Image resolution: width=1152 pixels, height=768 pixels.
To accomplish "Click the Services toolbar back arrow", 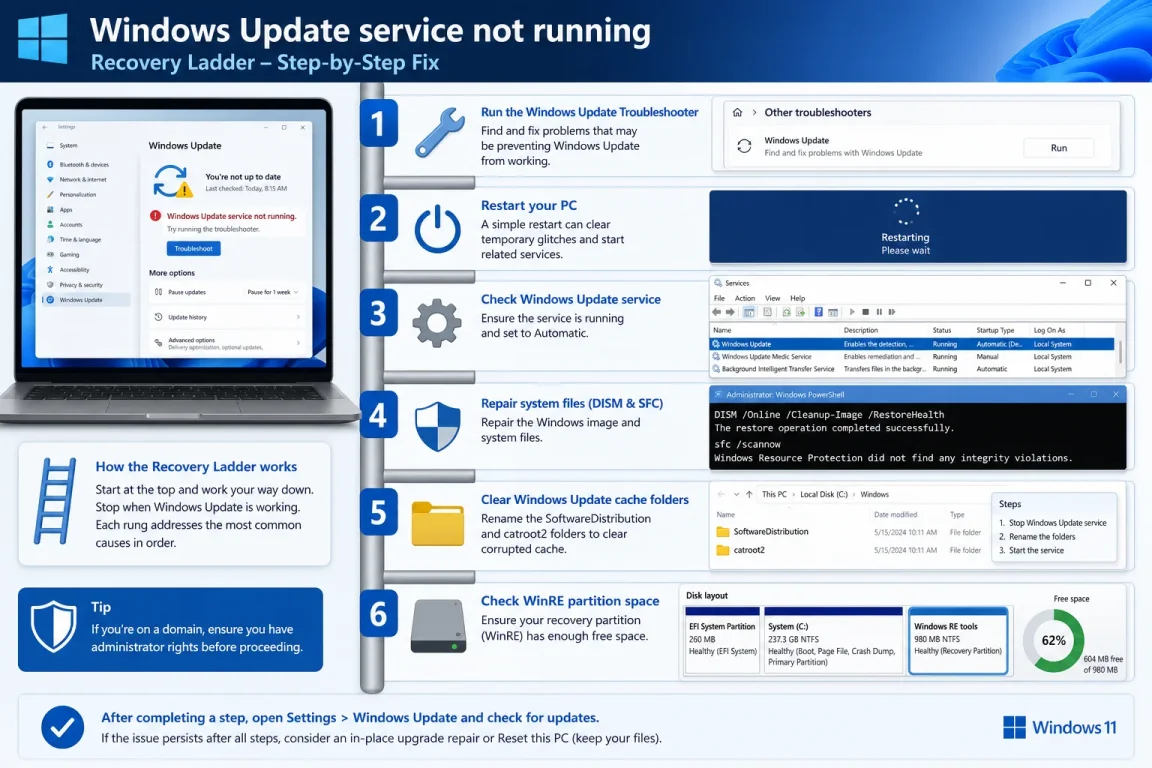I will click(716, 312).
